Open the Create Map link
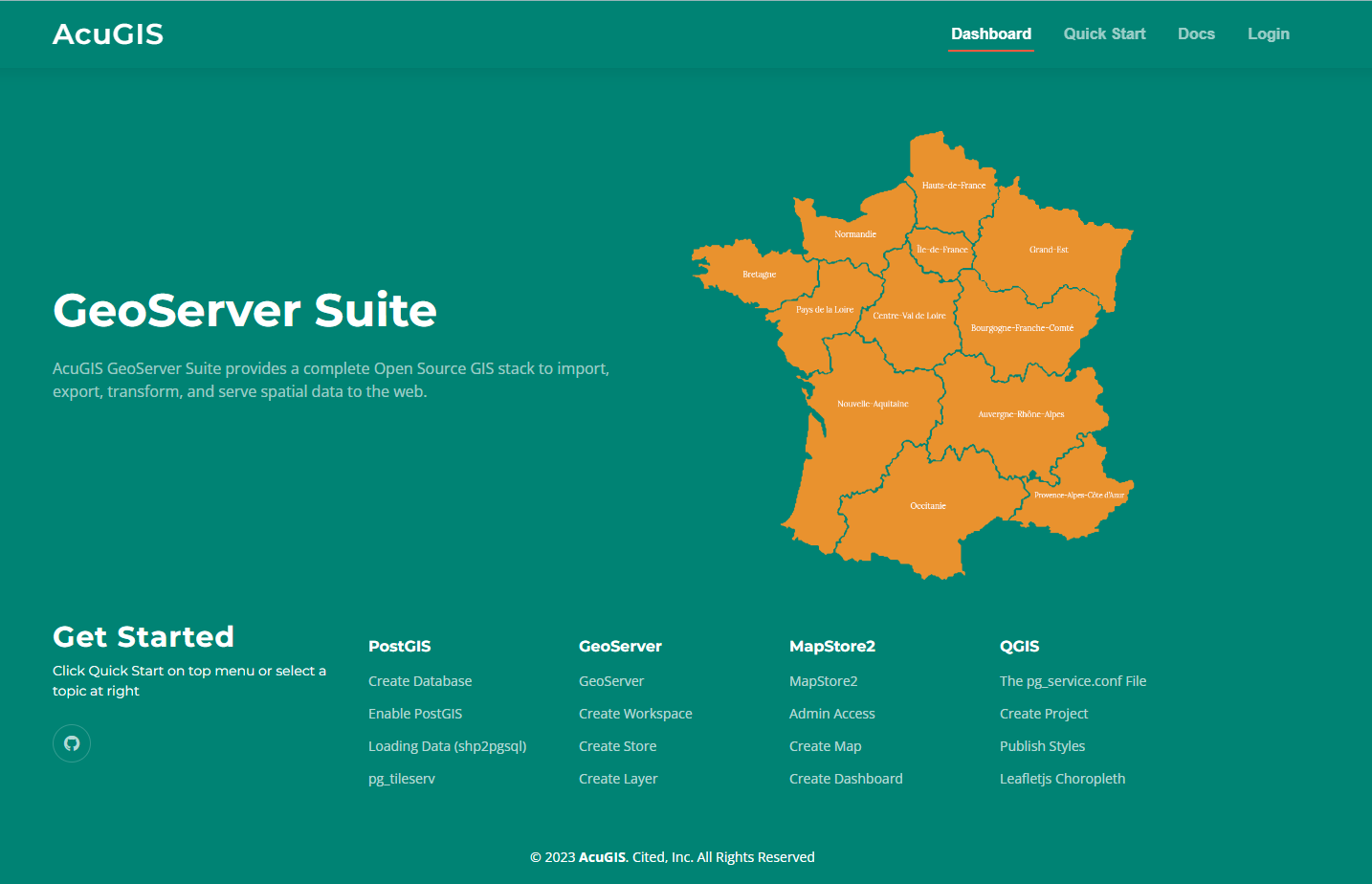 (x=826, y=746)
